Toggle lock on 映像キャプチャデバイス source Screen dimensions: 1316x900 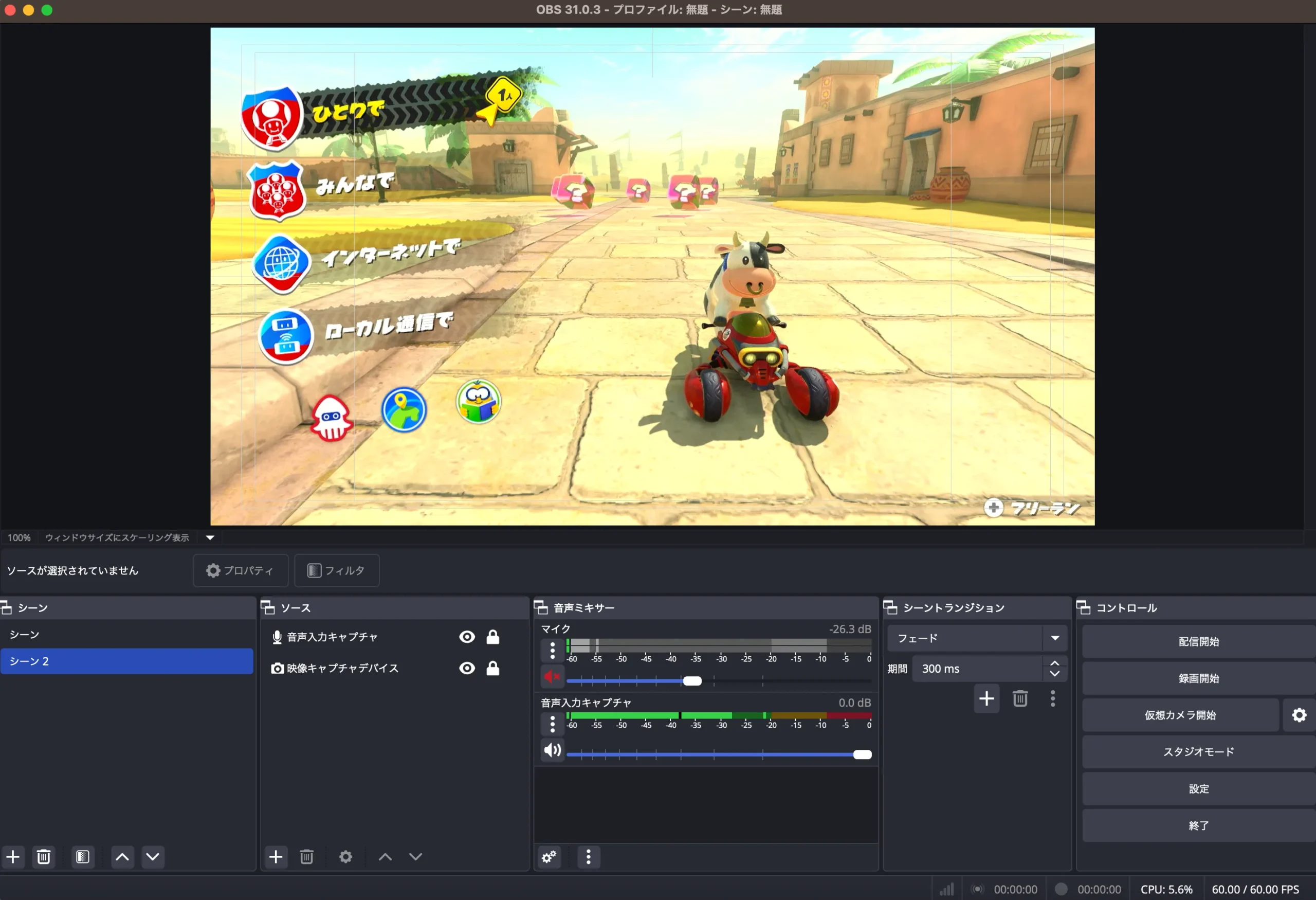(492, 669)
